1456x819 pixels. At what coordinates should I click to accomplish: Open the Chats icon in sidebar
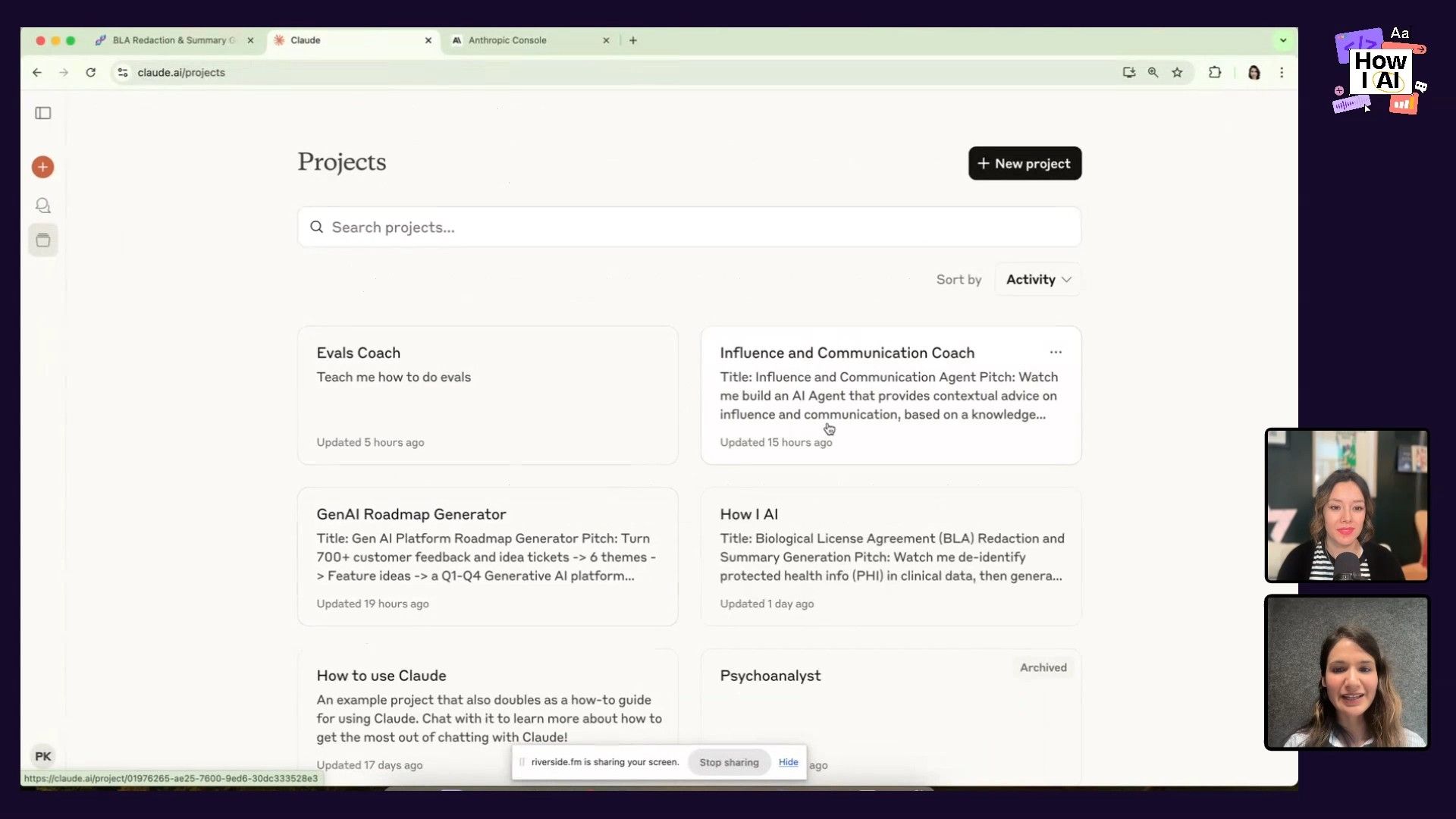click(x=43, y=206)
